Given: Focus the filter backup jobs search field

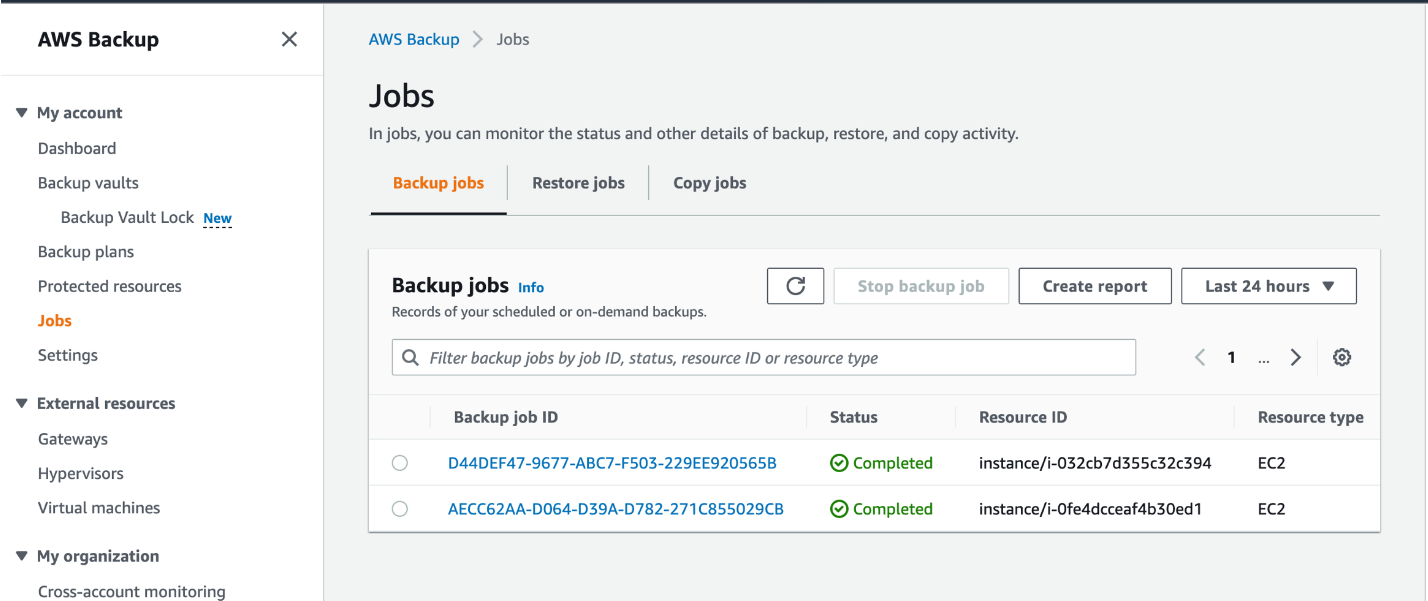Looking at the screenshot, I should click(x=764, y=357).
